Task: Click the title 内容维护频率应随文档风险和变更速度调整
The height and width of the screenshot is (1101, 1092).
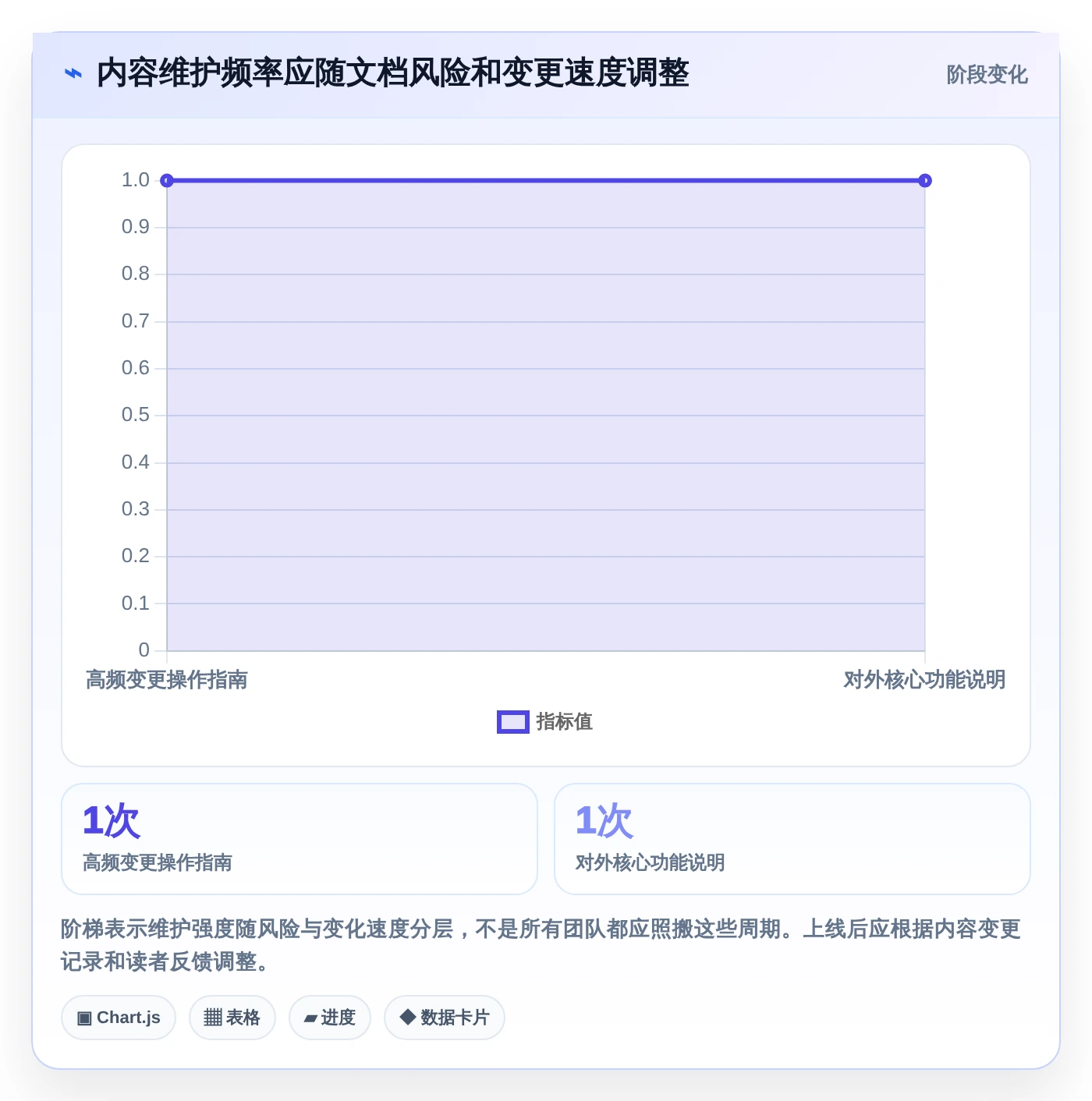Action: [x=392, y=73]
